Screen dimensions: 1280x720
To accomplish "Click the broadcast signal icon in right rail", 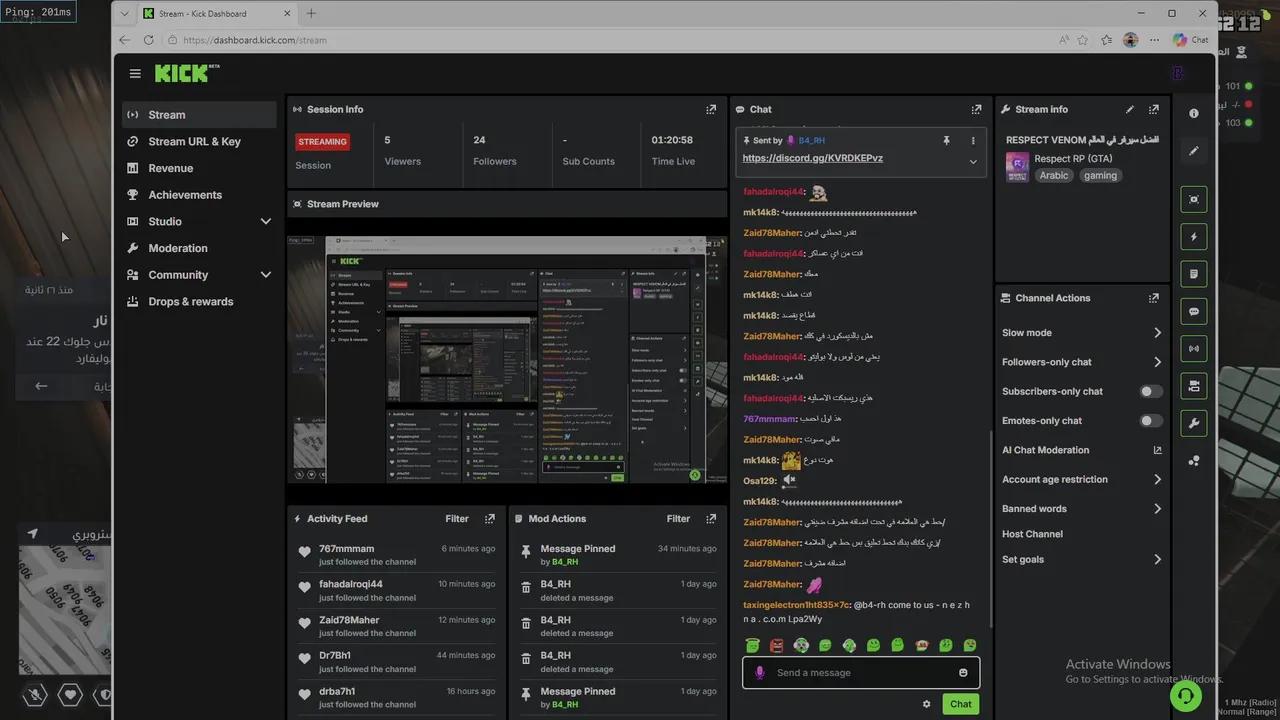I will tap(1194, 349).
